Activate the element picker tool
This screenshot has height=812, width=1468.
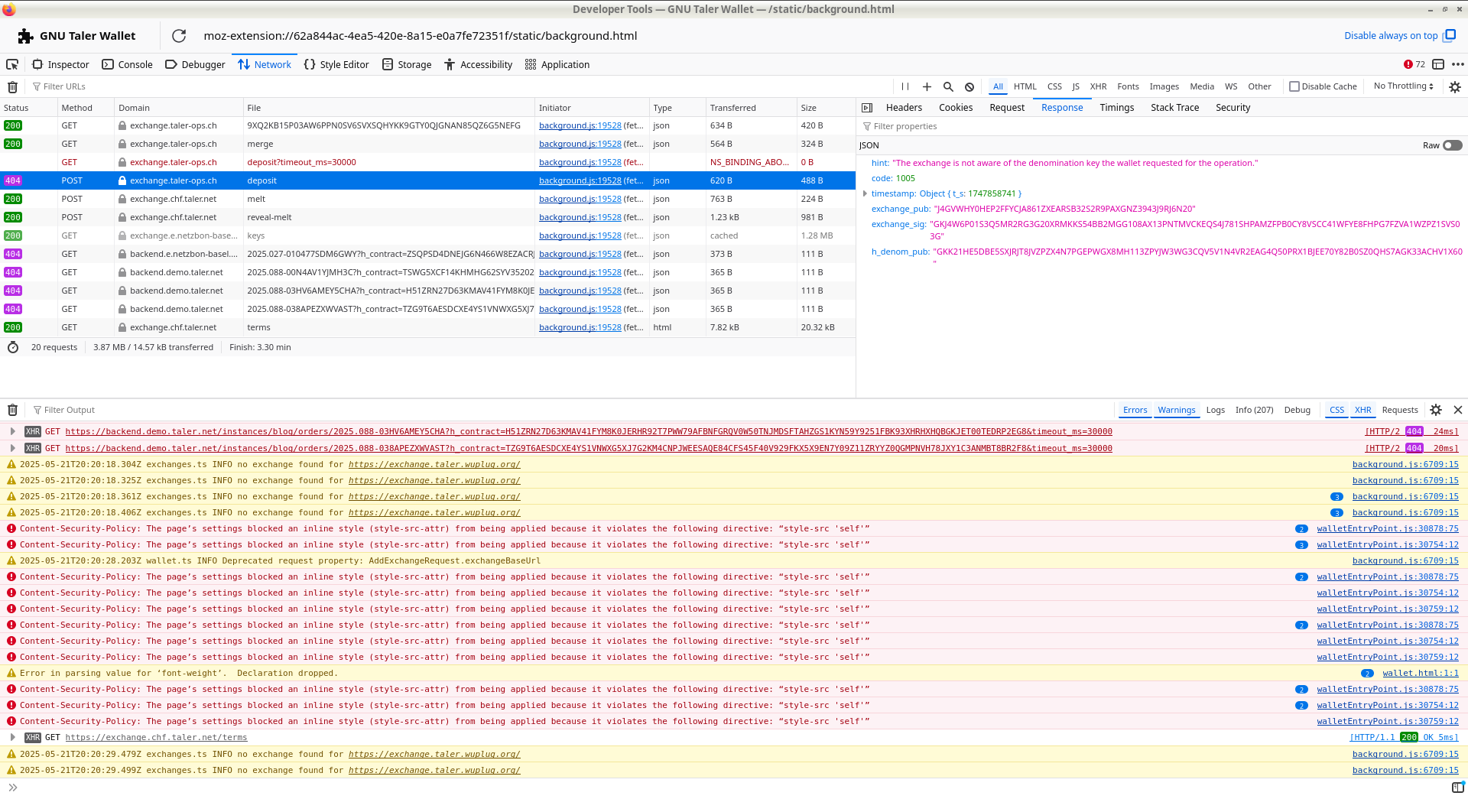[12, 65]
